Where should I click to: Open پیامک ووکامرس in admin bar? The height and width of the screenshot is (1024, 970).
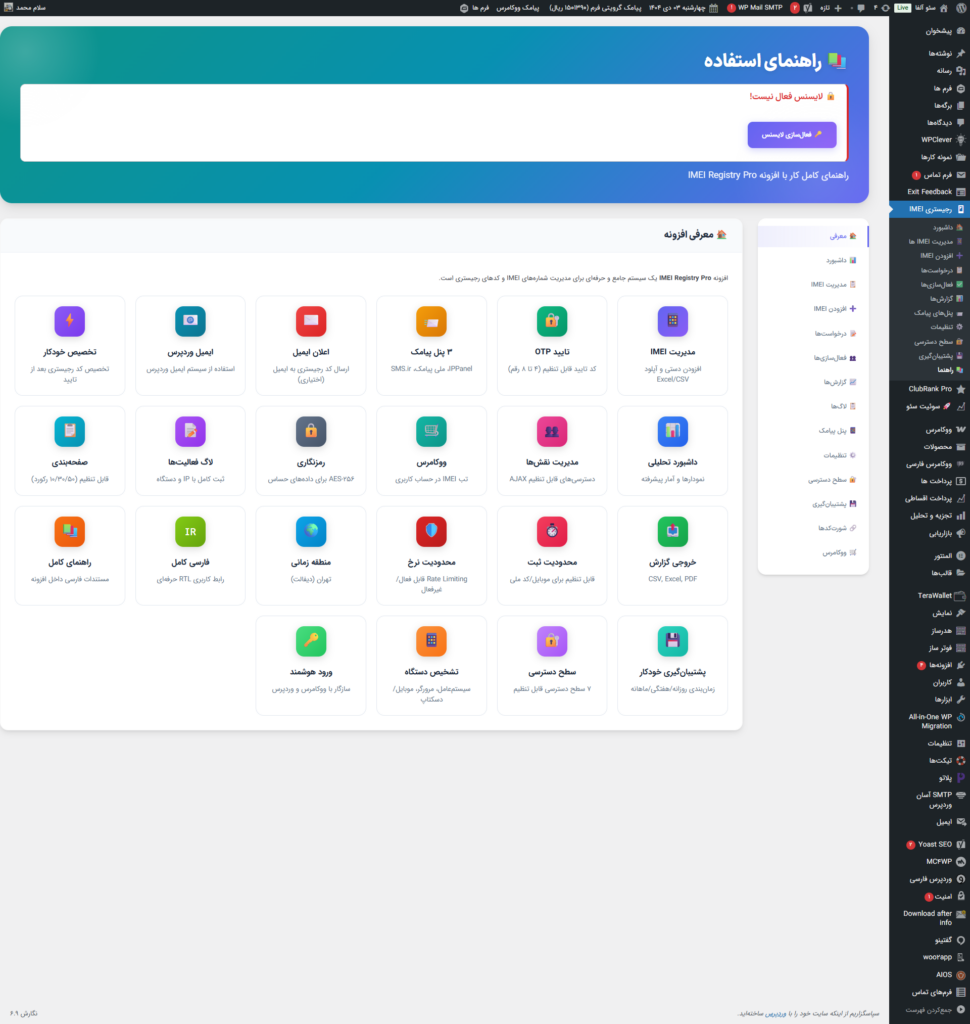(x=517, y=8)
